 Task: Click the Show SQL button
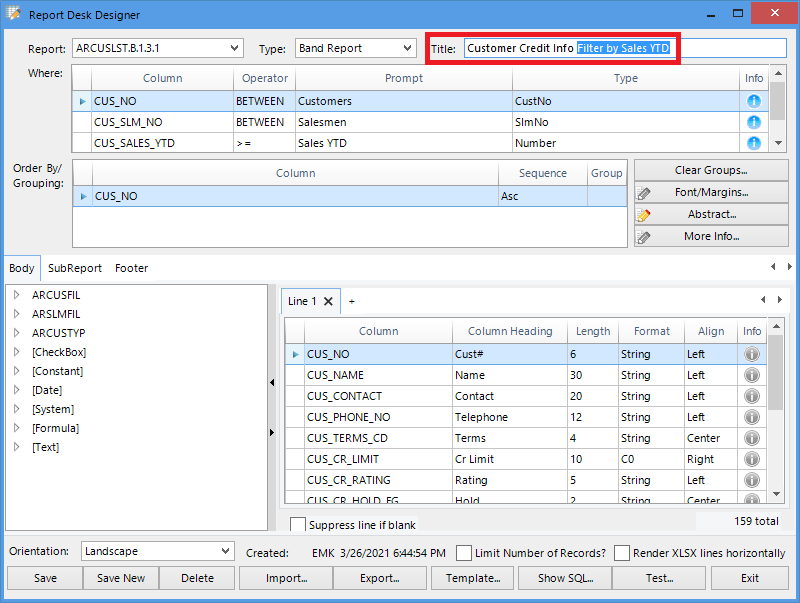[565, 578]
